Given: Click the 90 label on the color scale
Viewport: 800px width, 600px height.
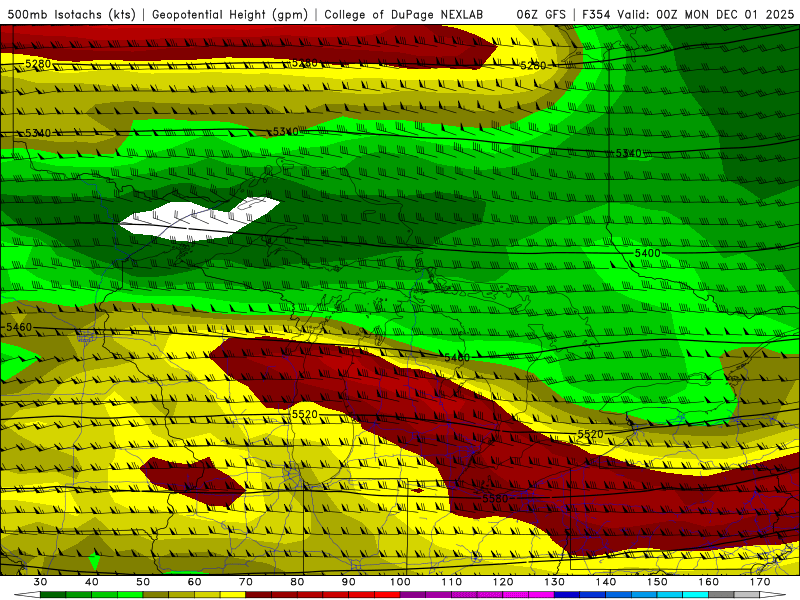Looking at the screenshot, I should click(349, 582).
